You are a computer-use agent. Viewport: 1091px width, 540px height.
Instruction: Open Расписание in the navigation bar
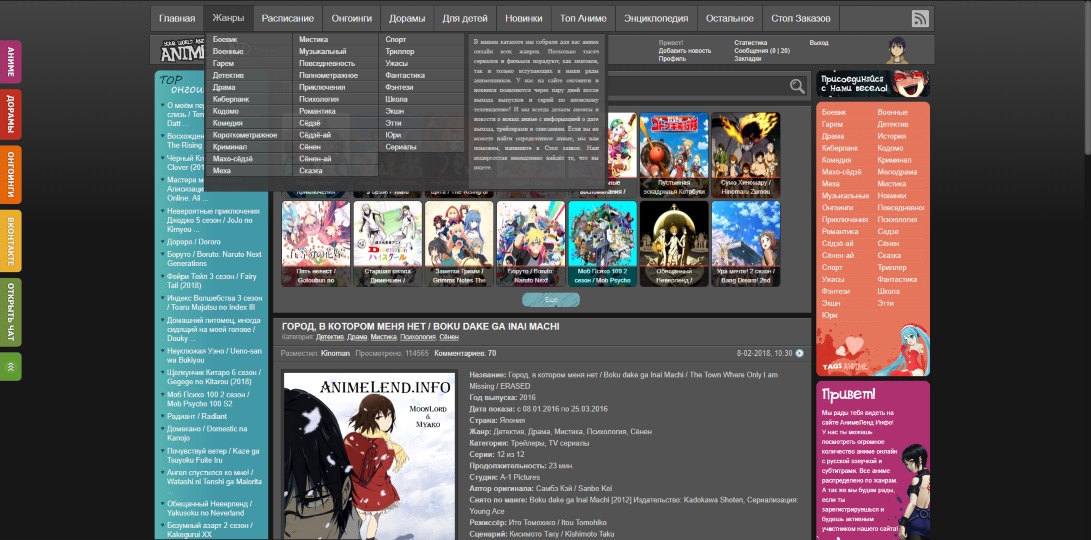click(x=288, y=19)
